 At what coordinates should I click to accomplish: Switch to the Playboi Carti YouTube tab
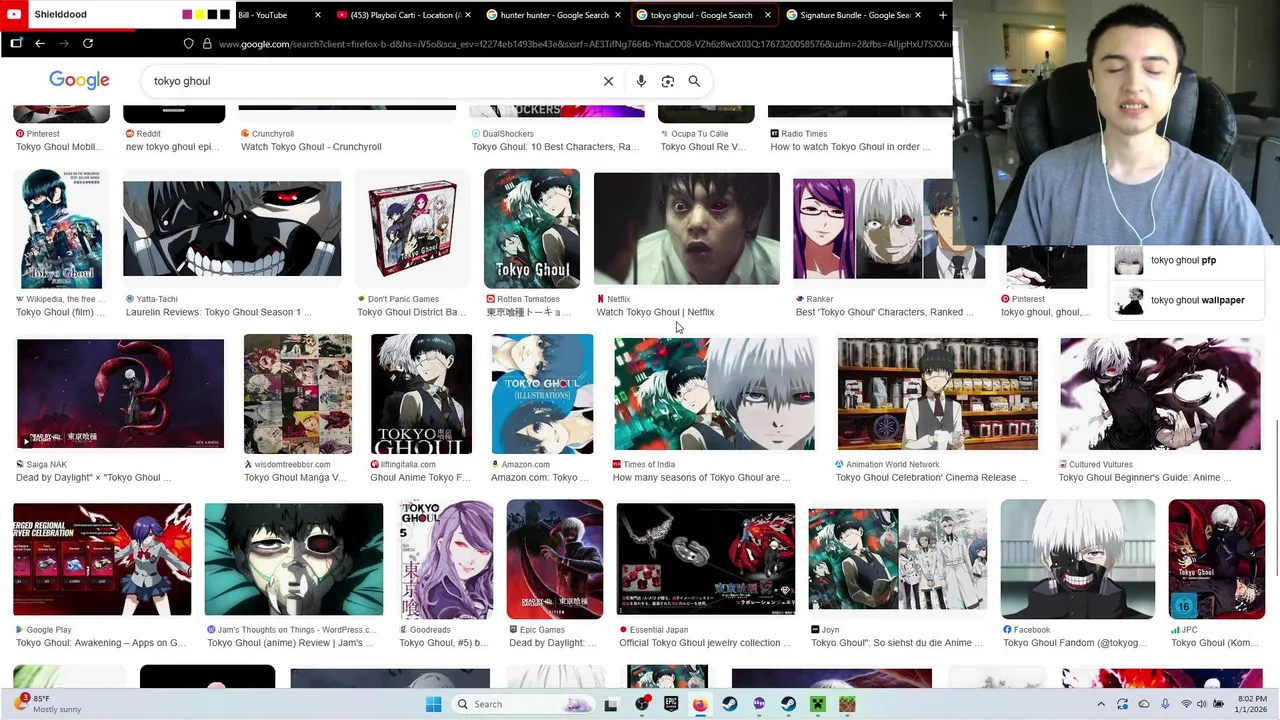coord(405,15)
